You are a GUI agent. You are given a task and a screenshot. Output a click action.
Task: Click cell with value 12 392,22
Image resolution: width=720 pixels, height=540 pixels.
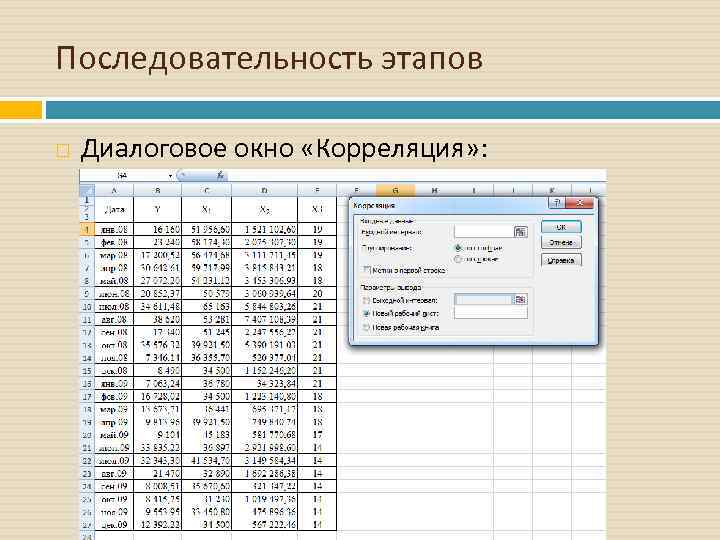[x=158, y=524]
